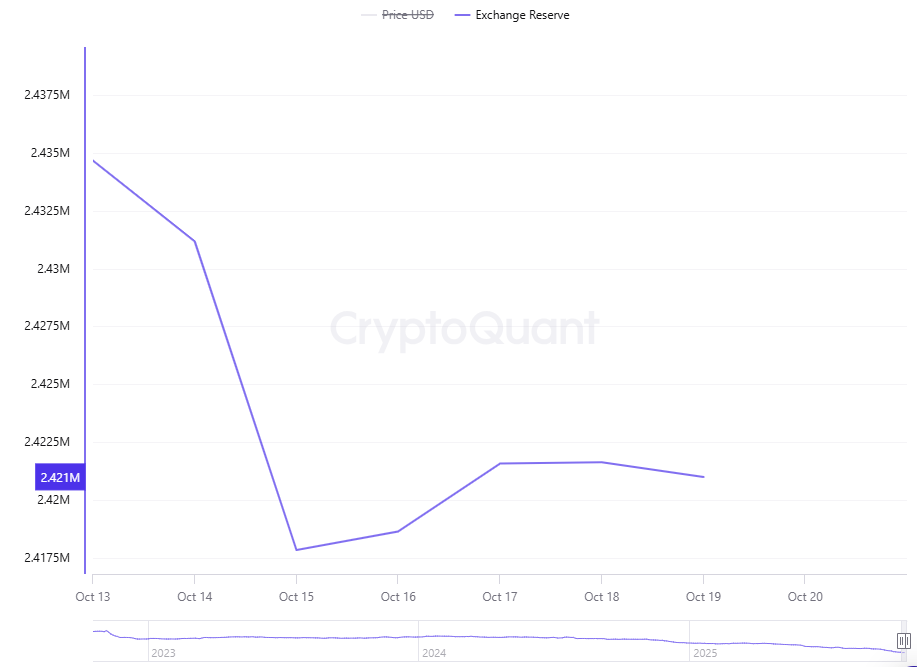Click the final Oct 19 data point
This screenshot has width=917, height=667.
pyautogui.click(x=703, y=477)
